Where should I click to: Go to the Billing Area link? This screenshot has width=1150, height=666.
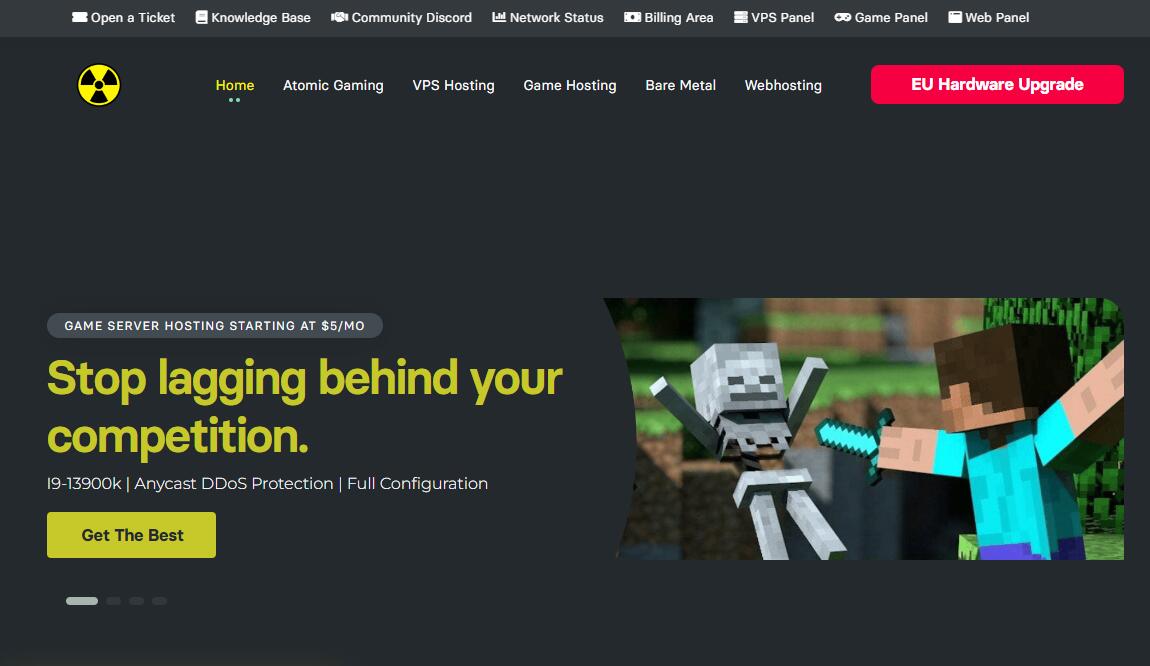pyautogui.click(x=669, y=17)
